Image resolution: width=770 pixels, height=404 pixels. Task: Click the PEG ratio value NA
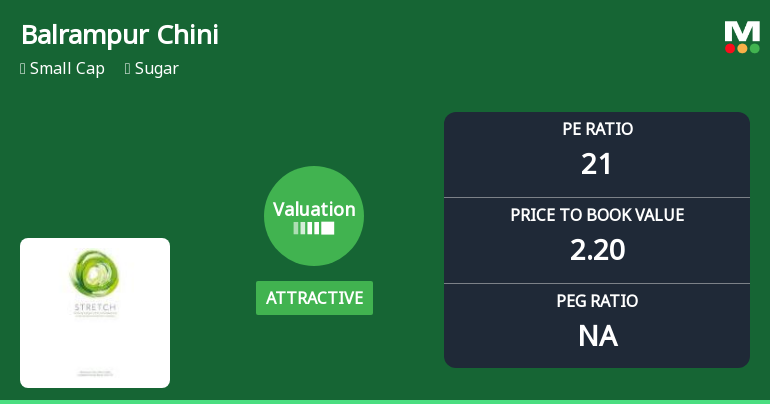click(x=597, y=336)
